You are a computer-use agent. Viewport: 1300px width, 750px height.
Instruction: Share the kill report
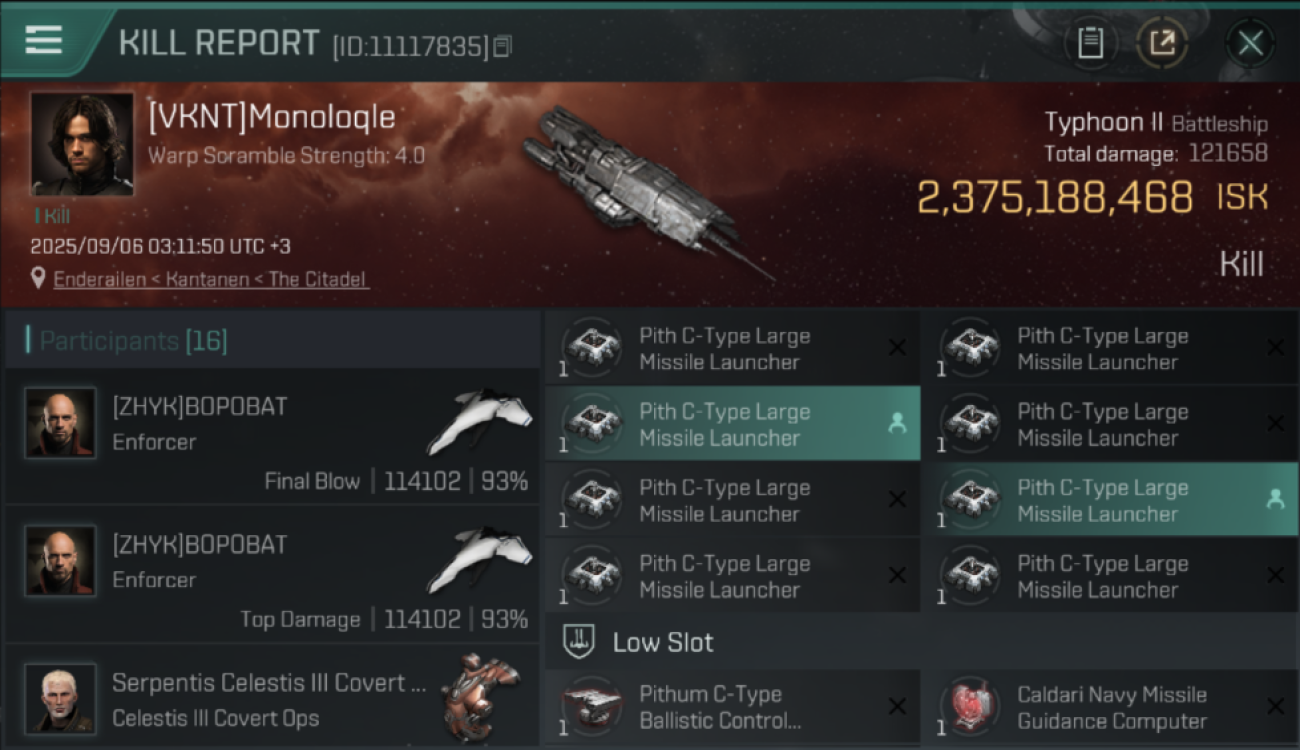coord(1161,43)
